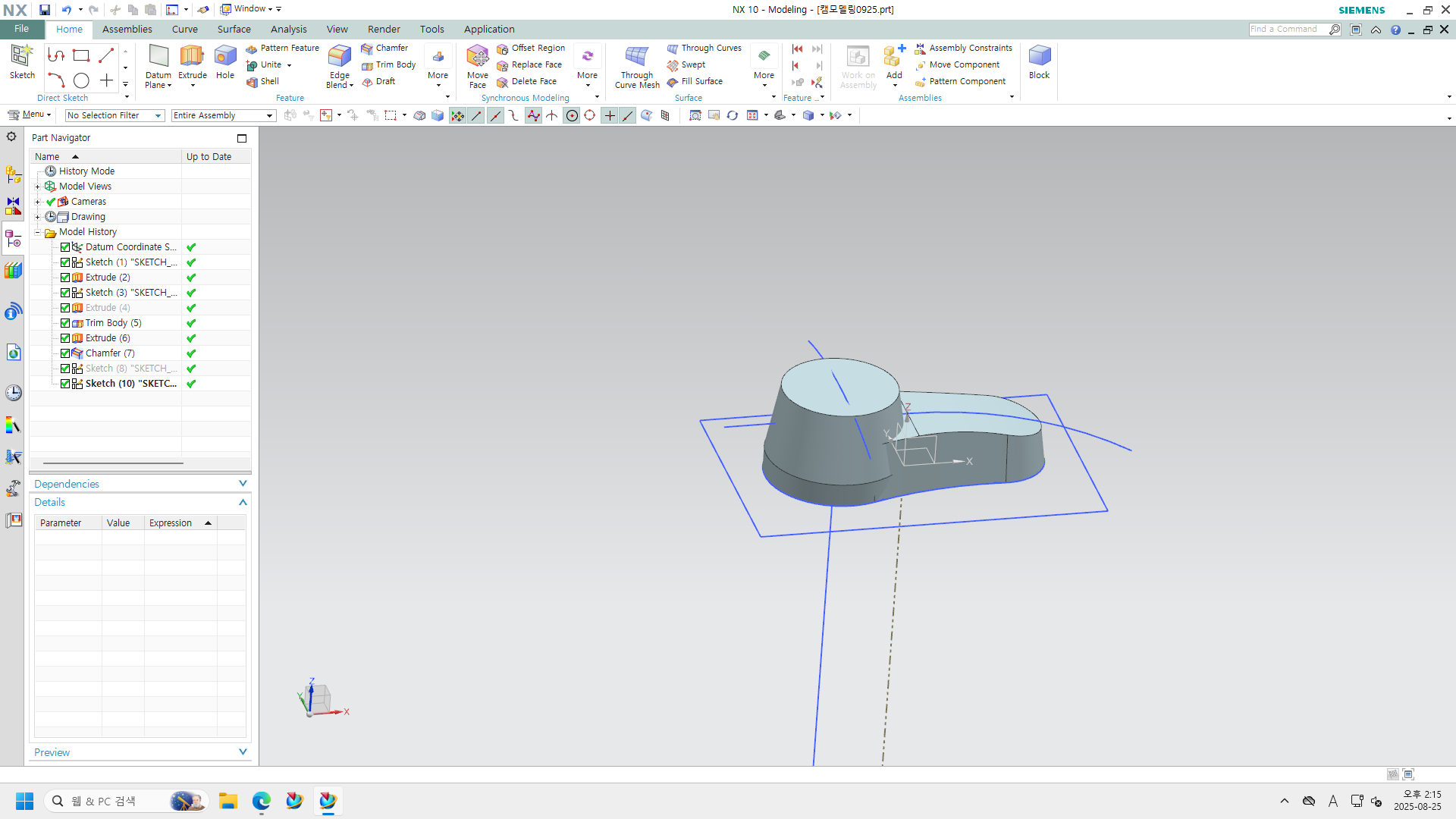The image size is (1456, 819).
Task: Click the Assembly Constraints button
Action: pos(970,48)
